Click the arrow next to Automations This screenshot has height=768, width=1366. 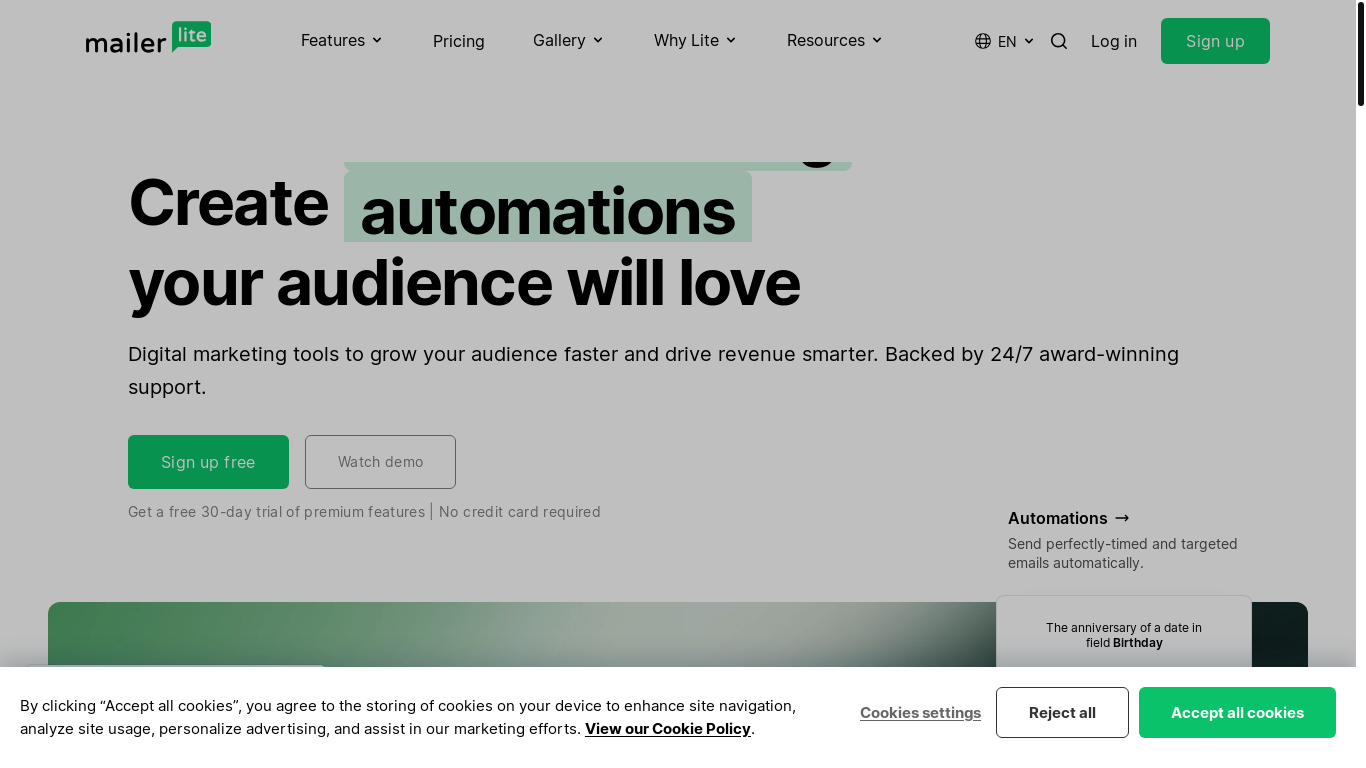[1122, 518]
